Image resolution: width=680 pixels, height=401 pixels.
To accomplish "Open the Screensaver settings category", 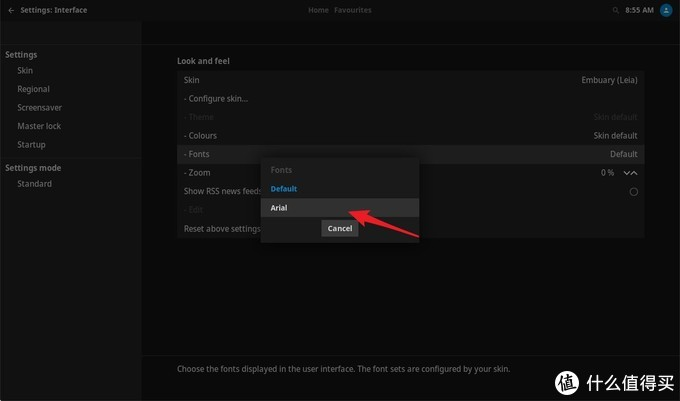I will [x=39, y=108].
